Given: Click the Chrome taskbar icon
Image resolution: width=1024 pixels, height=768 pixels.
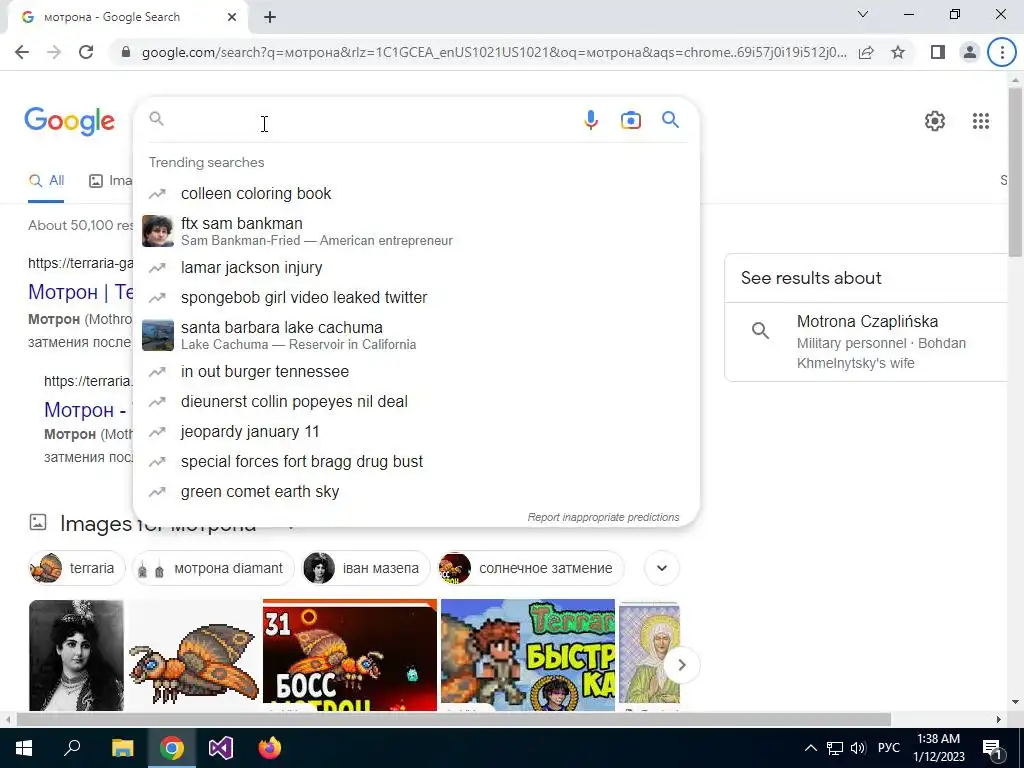Looking at the screenshot, I should click(172, 748).
